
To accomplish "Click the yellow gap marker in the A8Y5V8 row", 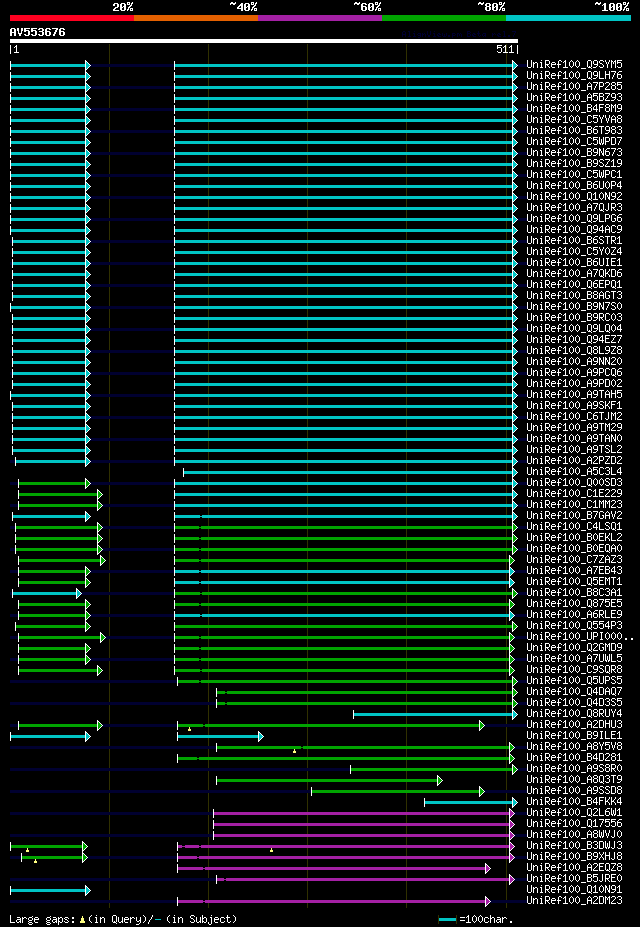I will 294,751.
